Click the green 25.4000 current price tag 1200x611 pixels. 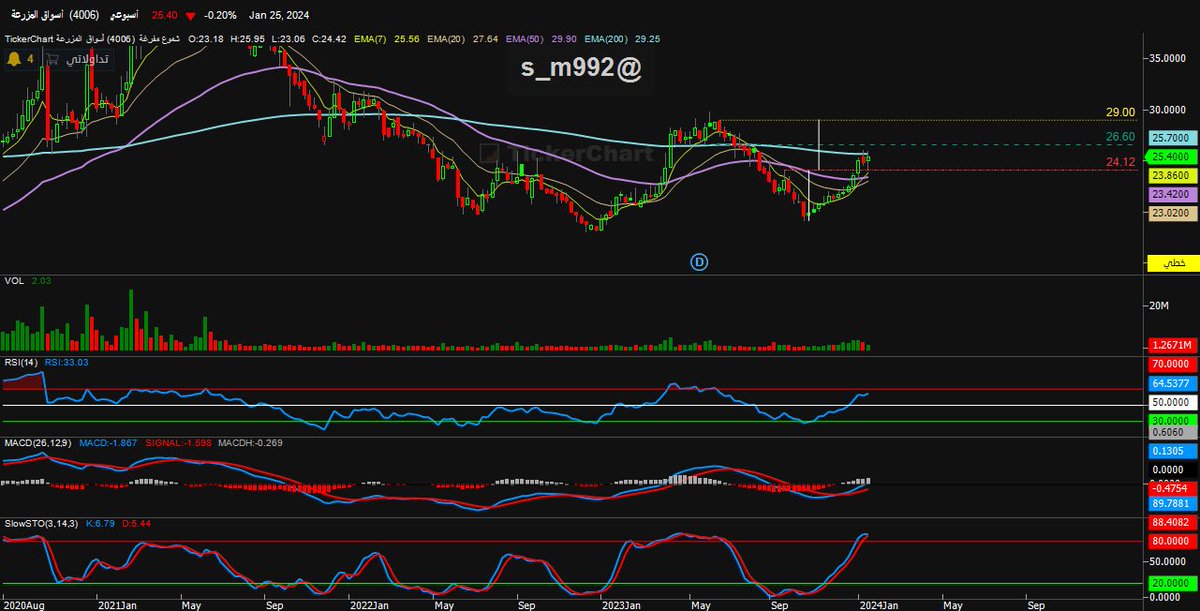click(x=1173, y=157)
